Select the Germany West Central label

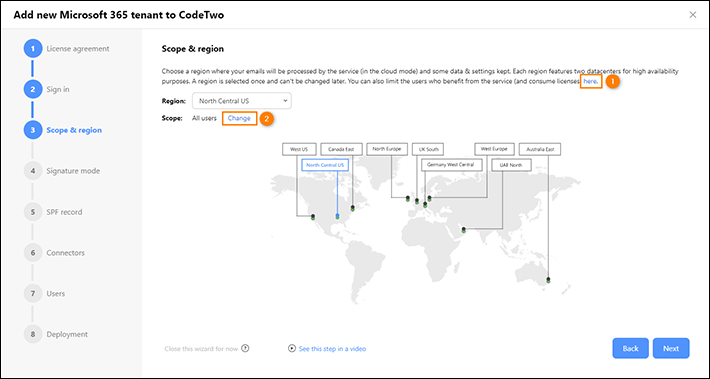452,165
